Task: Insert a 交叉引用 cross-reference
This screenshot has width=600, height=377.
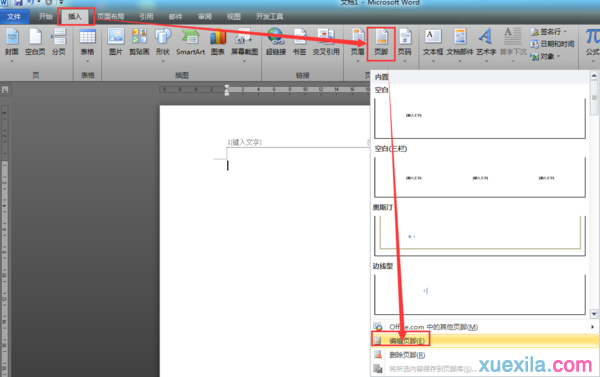Action: (326, 41)
